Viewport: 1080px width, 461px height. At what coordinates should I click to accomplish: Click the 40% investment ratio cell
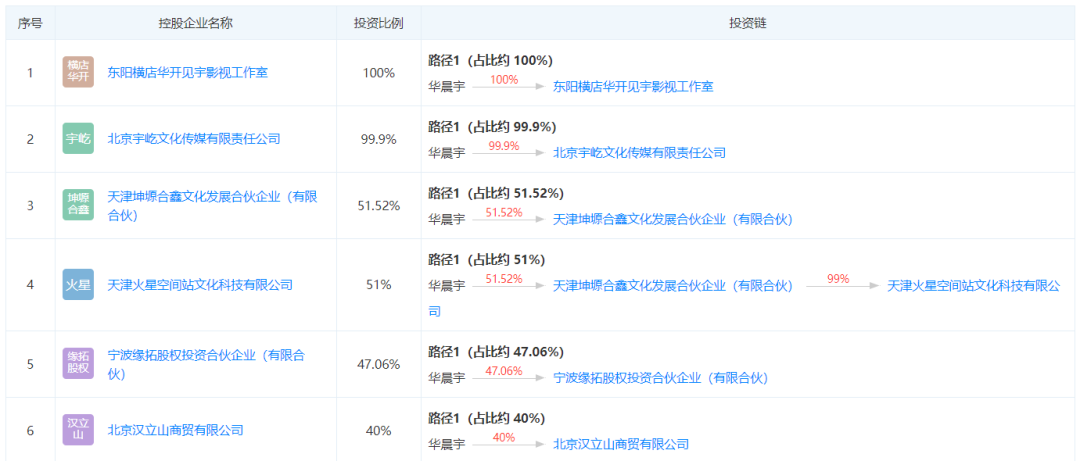(379, 431)
